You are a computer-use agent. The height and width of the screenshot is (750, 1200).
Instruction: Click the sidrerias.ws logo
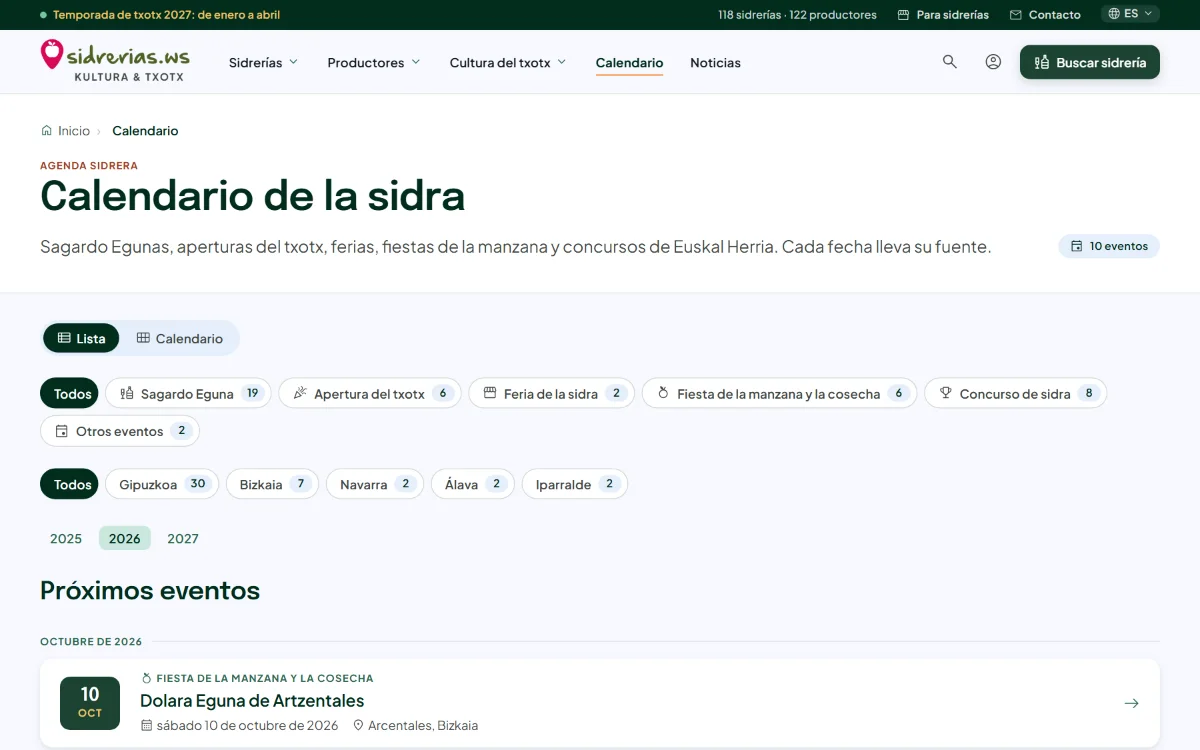(115, 61)
